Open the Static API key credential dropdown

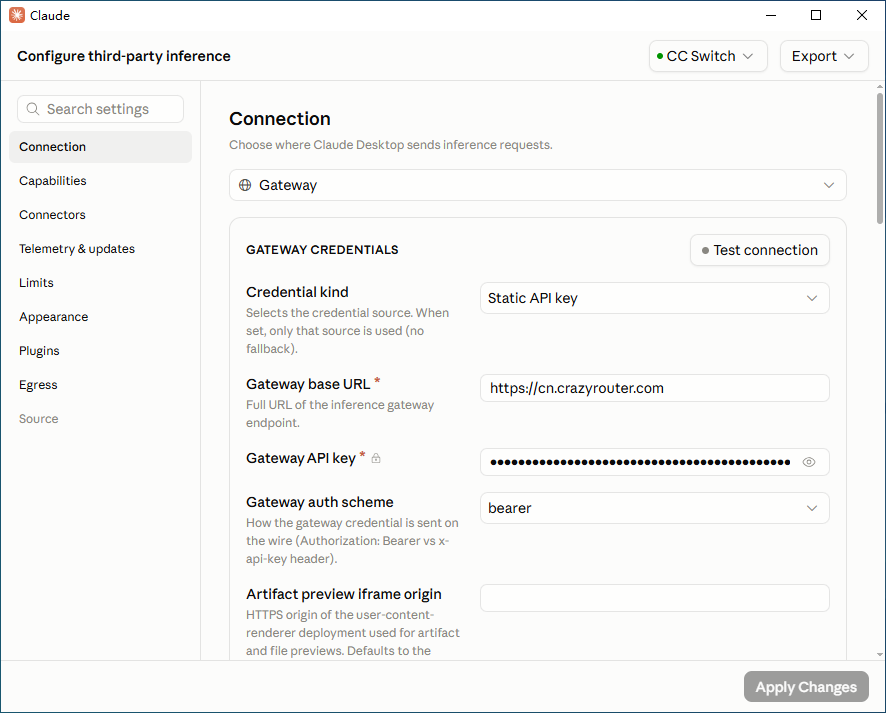(x=654, y=298)
